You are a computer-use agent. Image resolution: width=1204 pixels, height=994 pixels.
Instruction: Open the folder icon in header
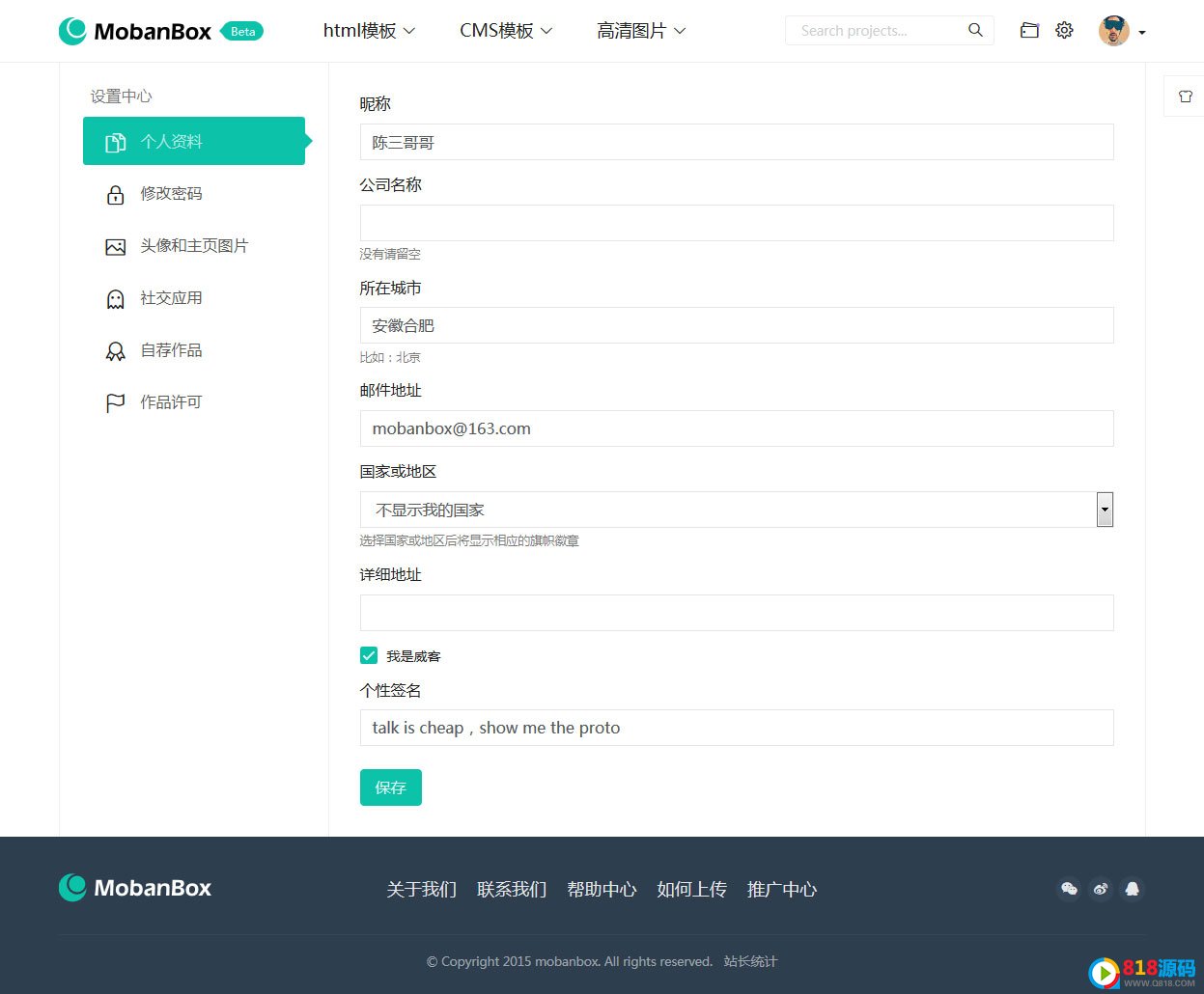pyautogui.click(x=1029, y=30)
